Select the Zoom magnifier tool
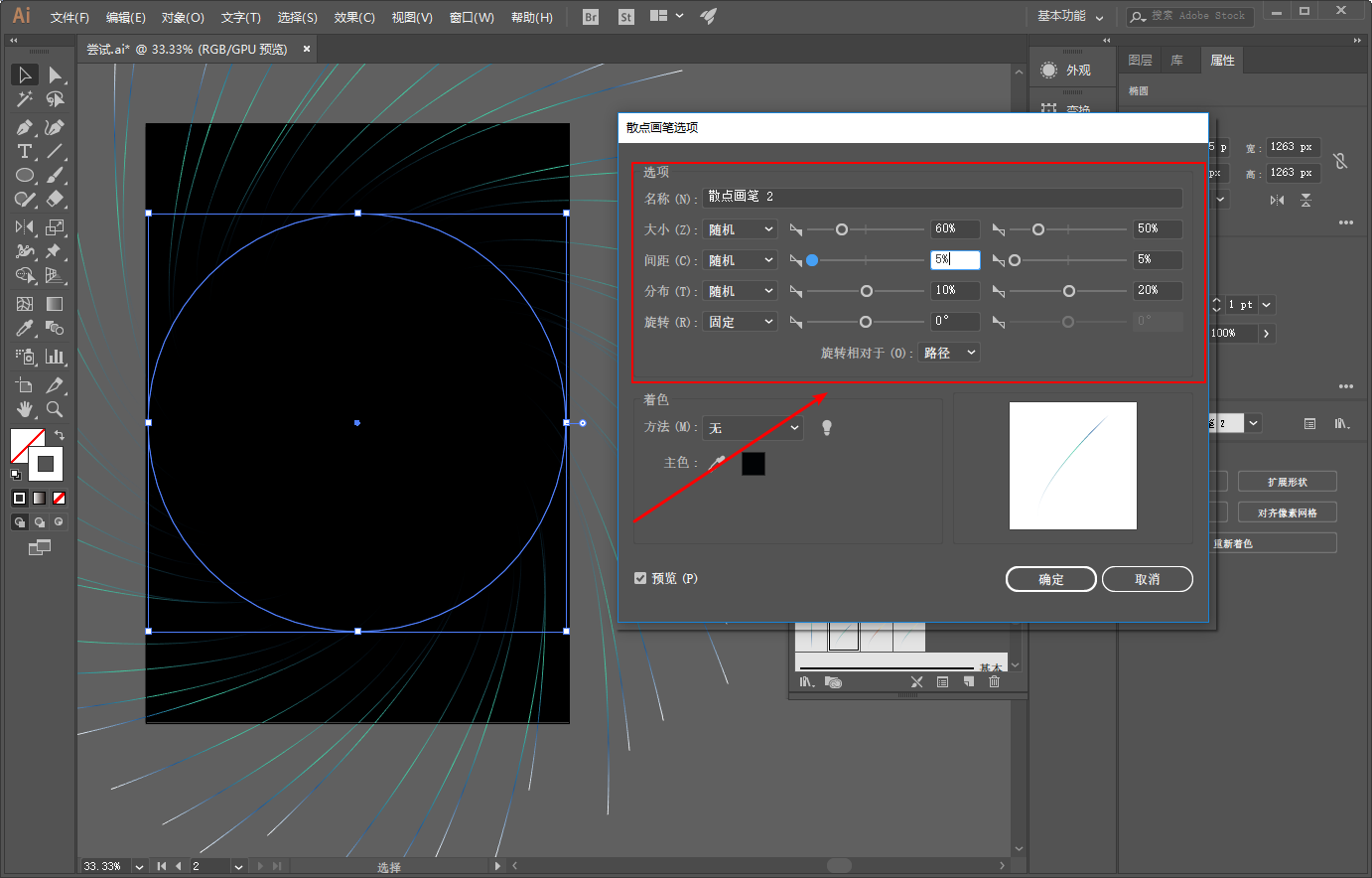This screenshot has height=878, width=1372. click(55, 409)
